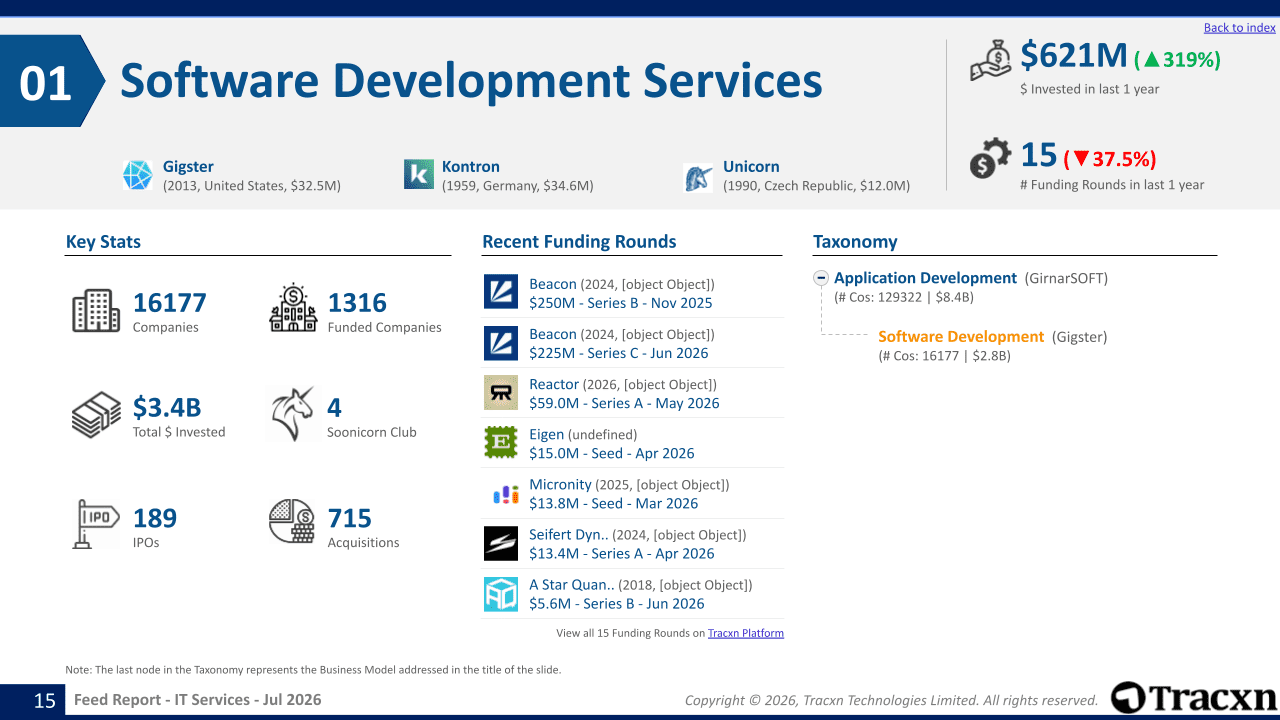Screen dimensions: 1280x720
Task: Open the Gigster company name link
Action: point(188,167)
